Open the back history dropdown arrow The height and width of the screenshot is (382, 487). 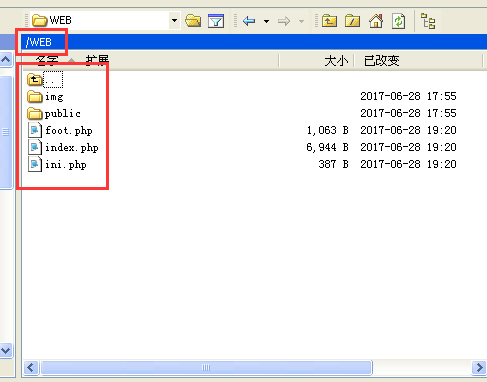tap(266, 21)
